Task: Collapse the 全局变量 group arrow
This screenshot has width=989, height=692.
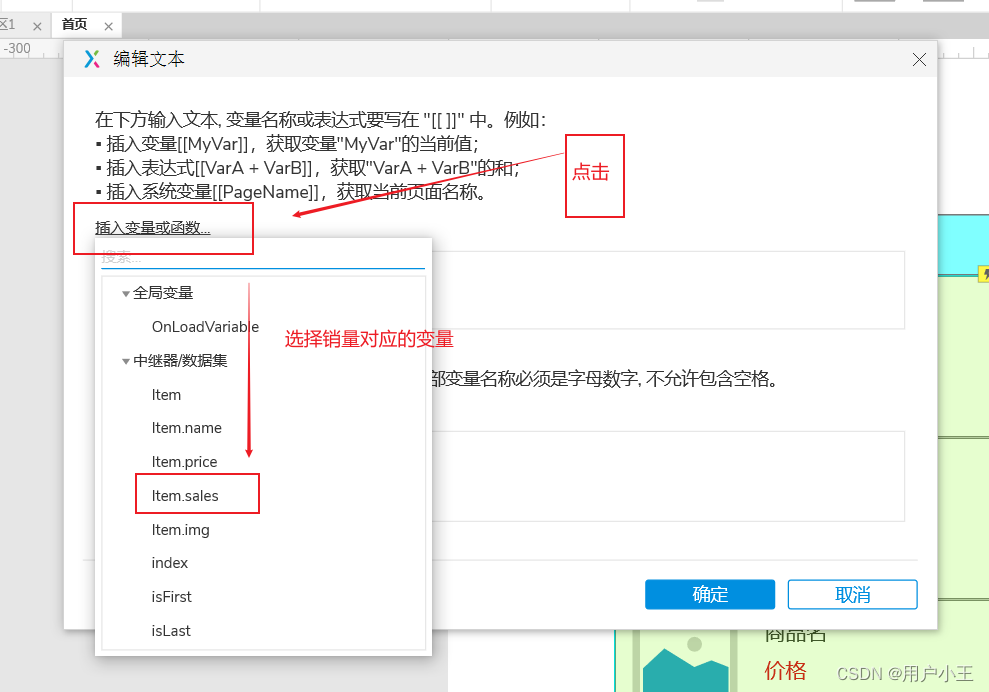Action: (x=126, y=293)
